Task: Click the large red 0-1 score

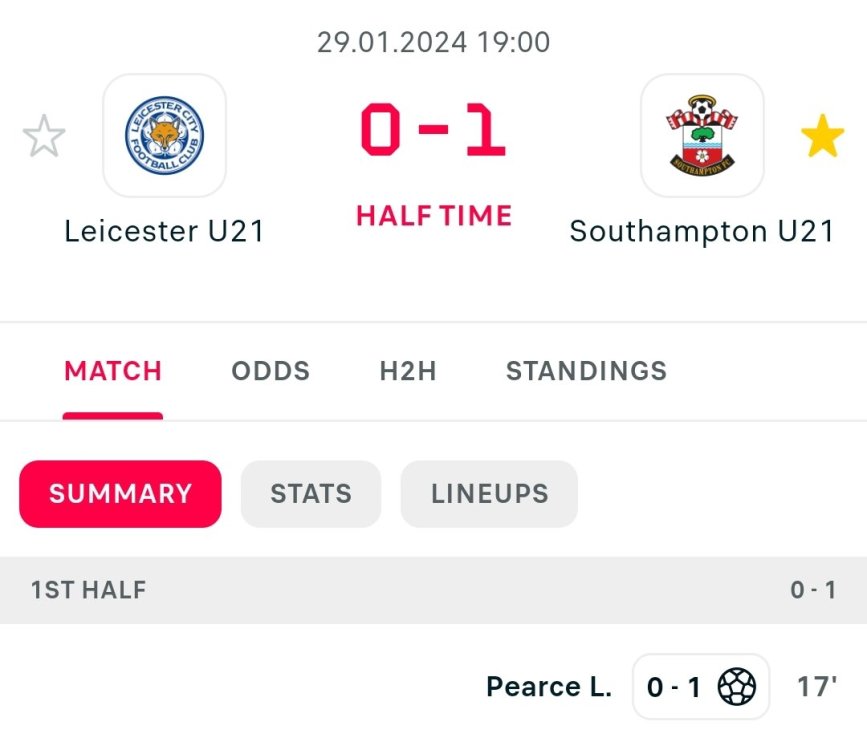Action: [433, 132]
